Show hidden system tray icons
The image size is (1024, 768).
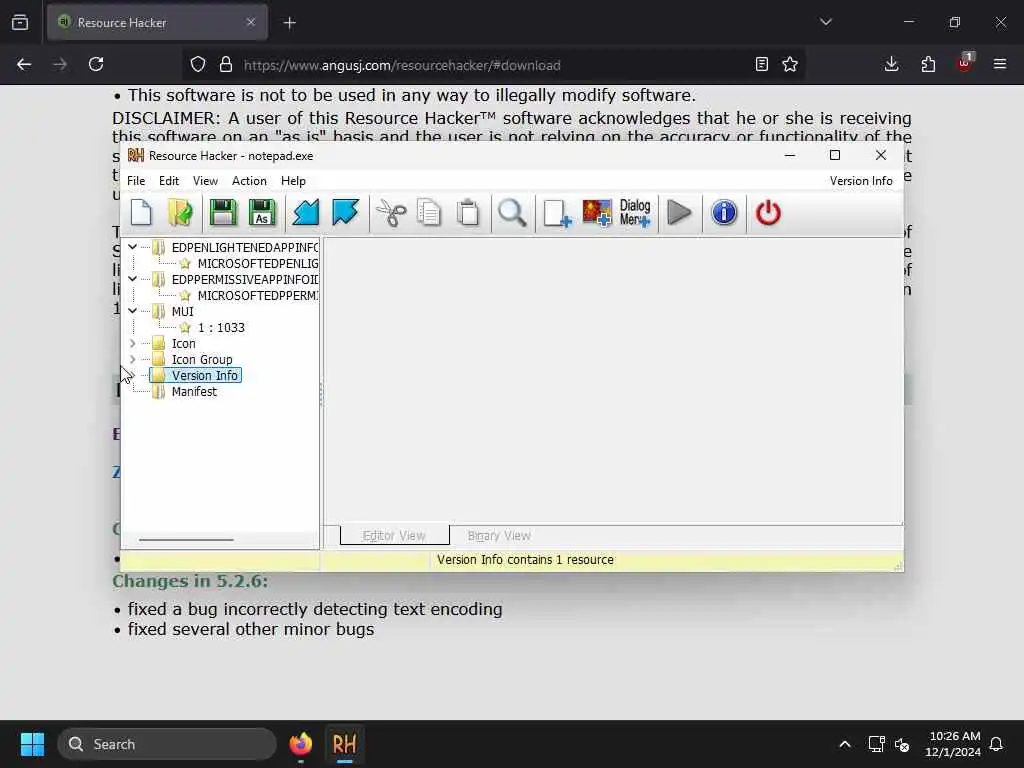[x=844, y=744]
